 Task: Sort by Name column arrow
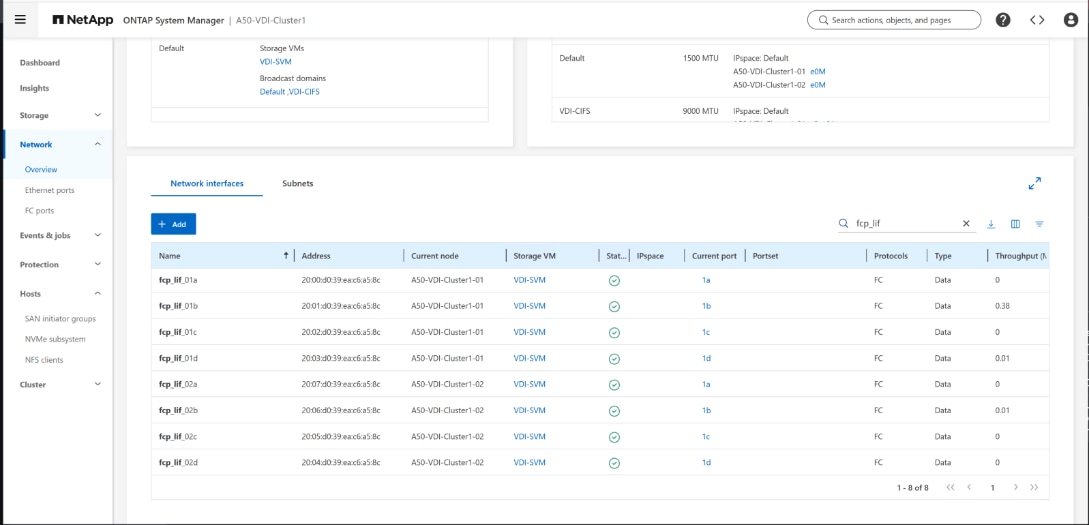click(285, 256)
